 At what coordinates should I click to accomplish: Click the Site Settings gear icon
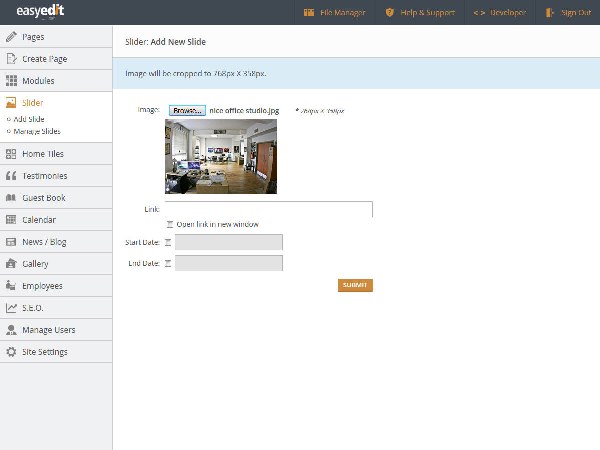pos(11,352)
